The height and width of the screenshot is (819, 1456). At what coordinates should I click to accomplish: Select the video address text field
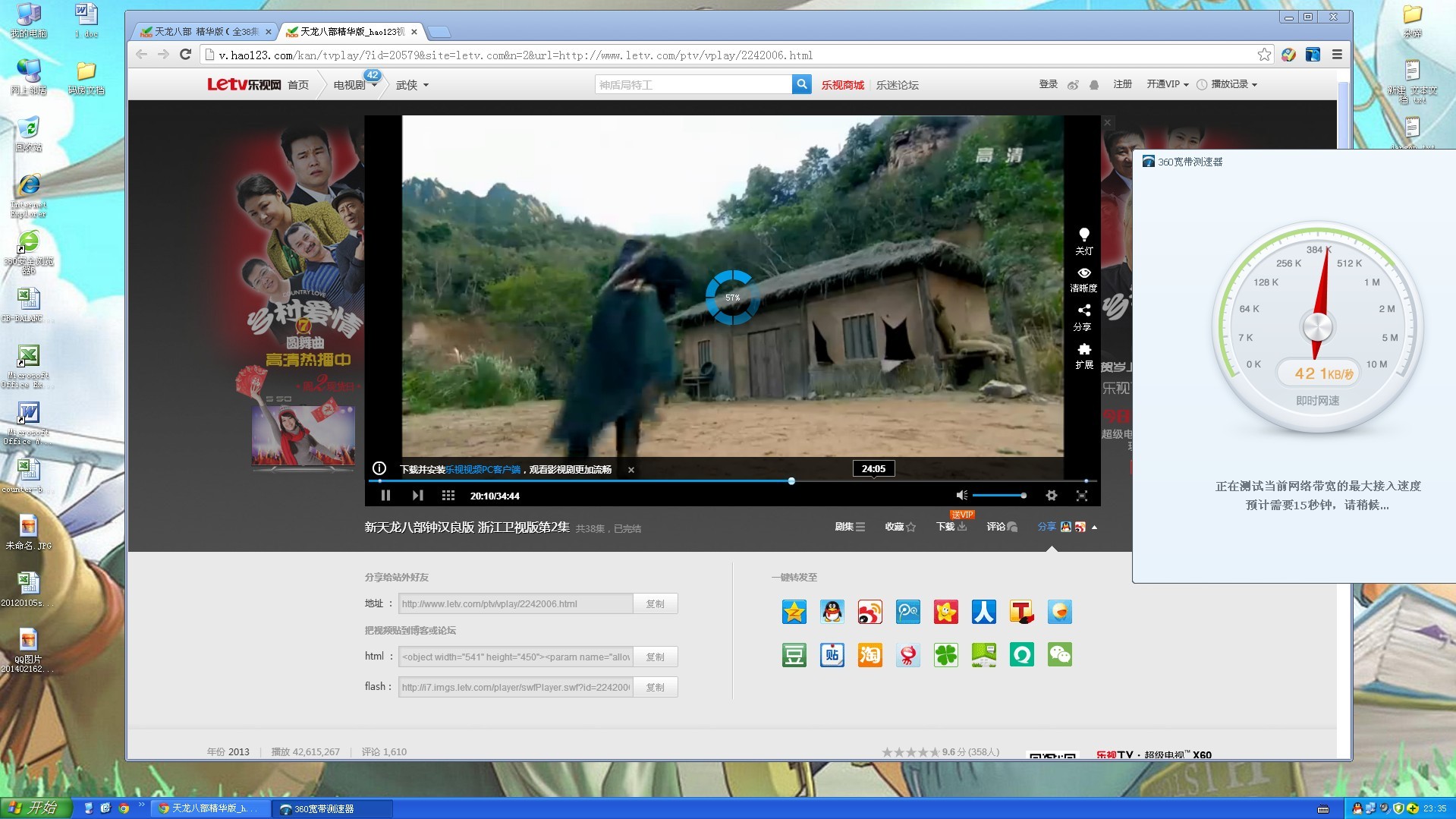click(516, 604)
